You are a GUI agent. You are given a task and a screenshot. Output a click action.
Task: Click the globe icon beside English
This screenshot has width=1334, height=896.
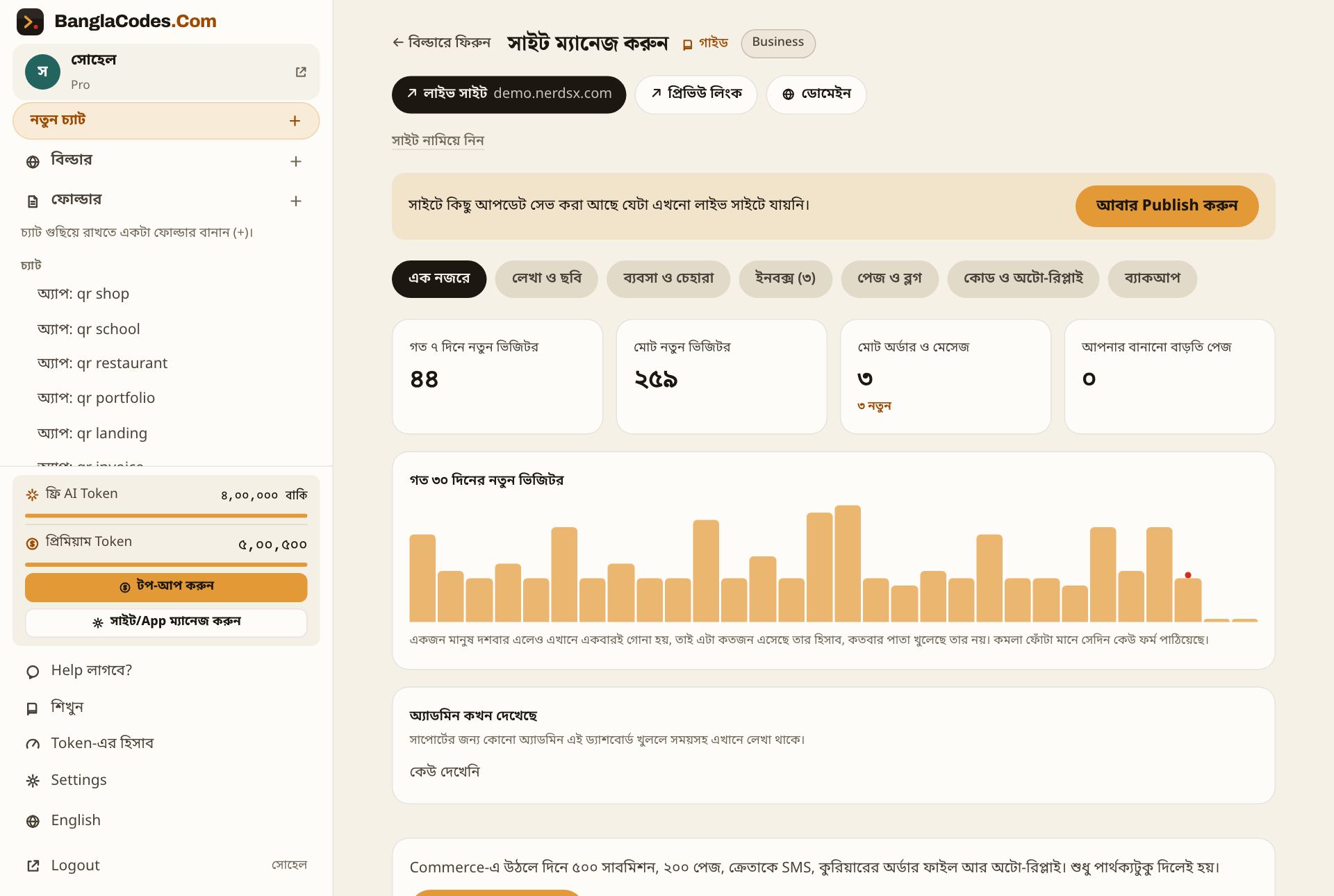point(33,822)
